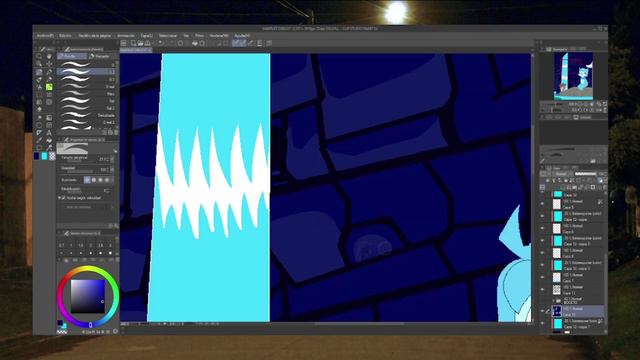The image size is (640, 360).
Task: Select the Move layer tool
Action: 49,64
